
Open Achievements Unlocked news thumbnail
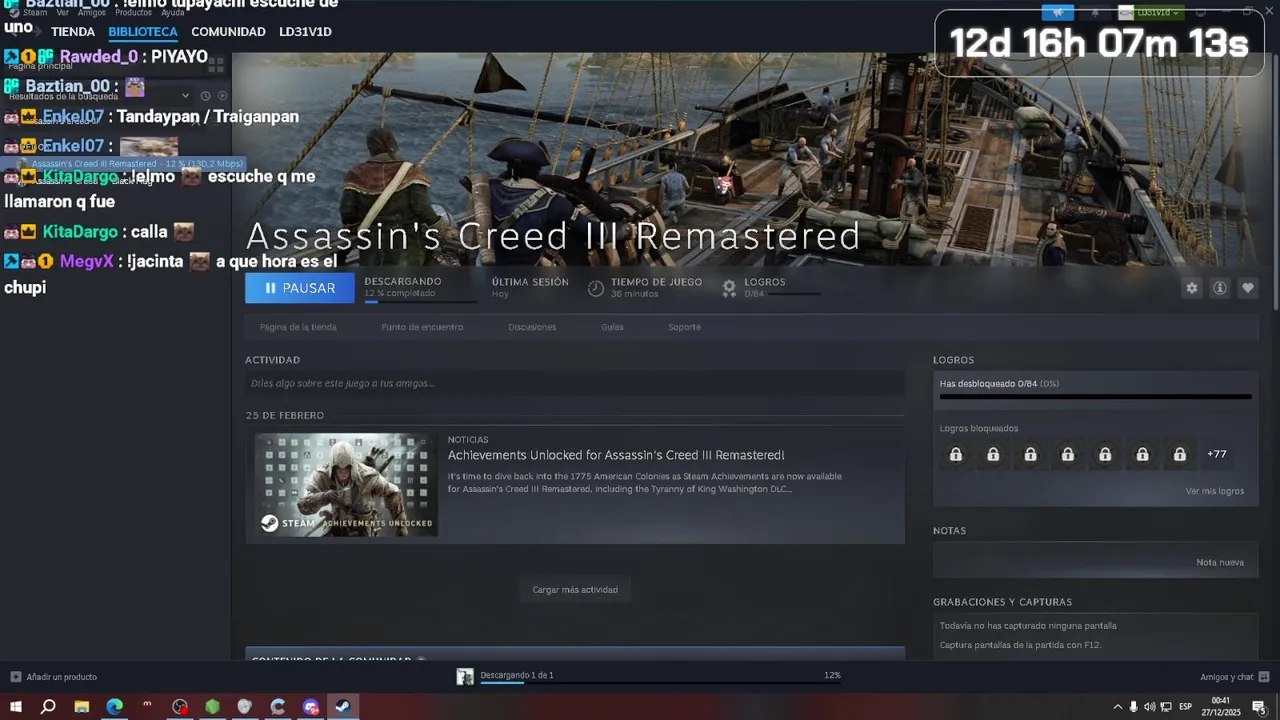[x=346, y=484]
